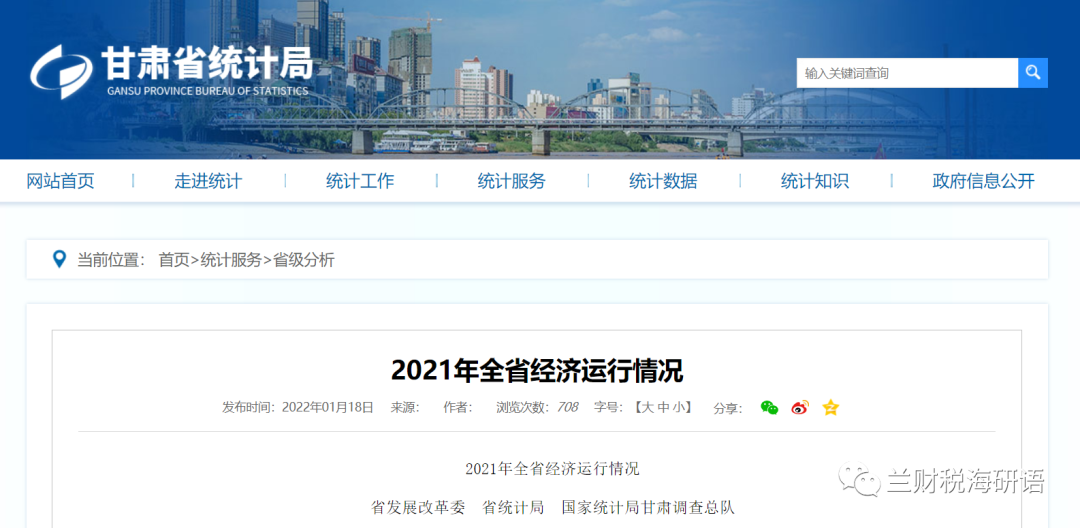Select the 统计工作 navigation item
Viewport: 1080px width, 528px height.
(360, 181)
